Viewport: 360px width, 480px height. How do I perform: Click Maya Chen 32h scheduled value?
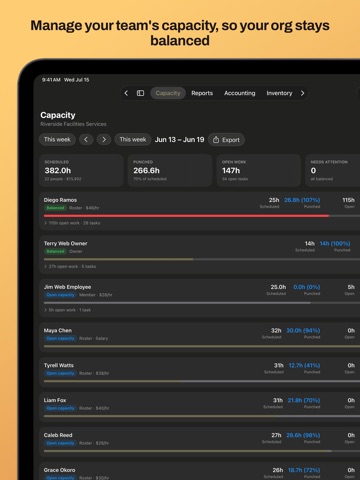click(276, 330)
